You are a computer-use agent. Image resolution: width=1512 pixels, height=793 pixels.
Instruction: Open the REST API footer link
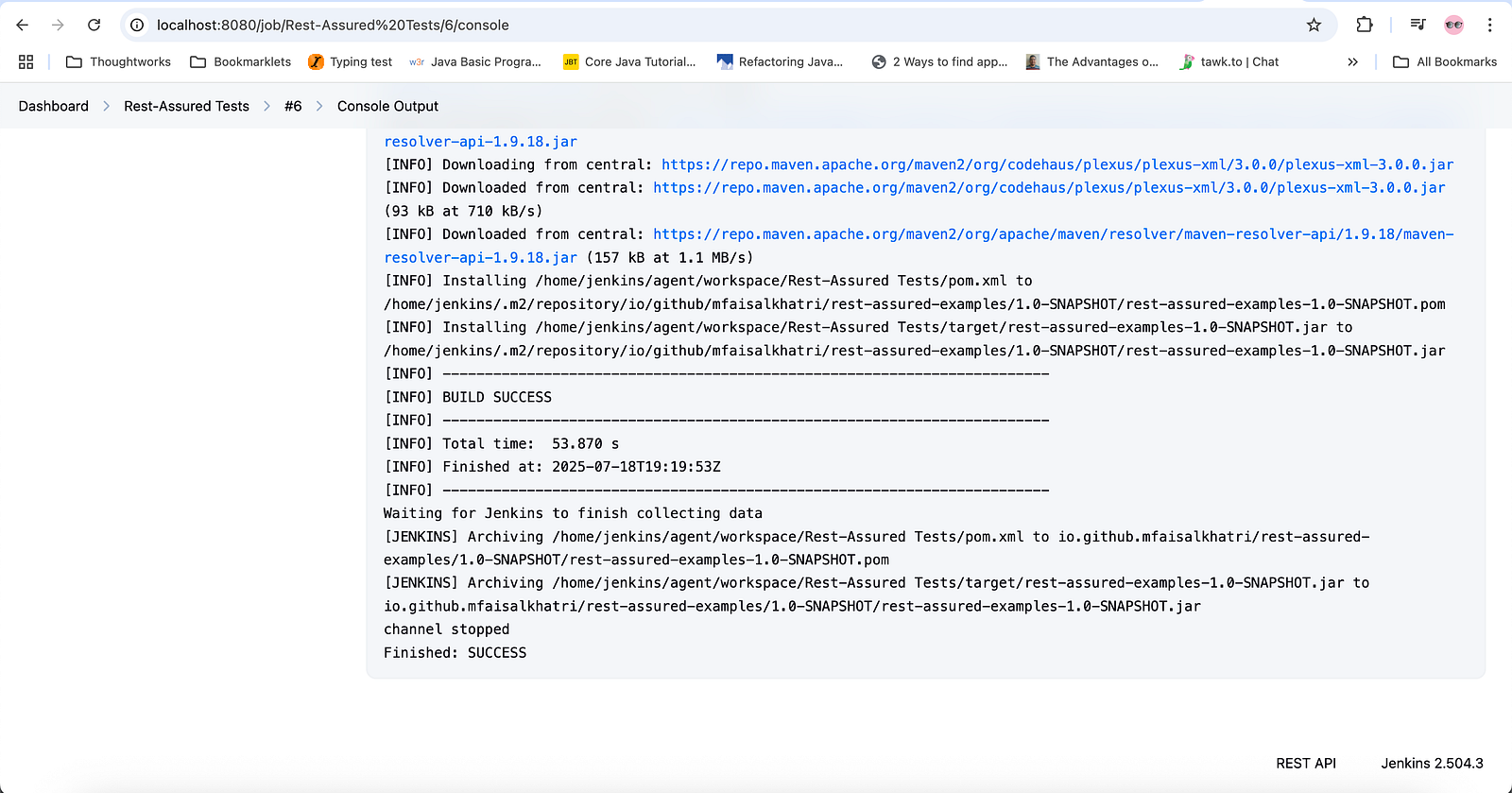pos(1306,763)
